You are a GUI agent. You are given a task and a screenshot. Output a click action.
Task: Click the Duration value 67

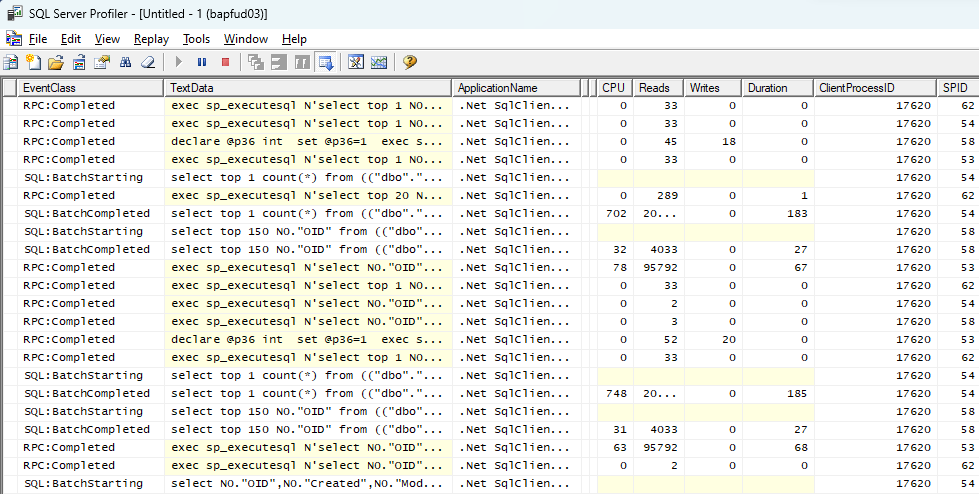pos(800,267)
